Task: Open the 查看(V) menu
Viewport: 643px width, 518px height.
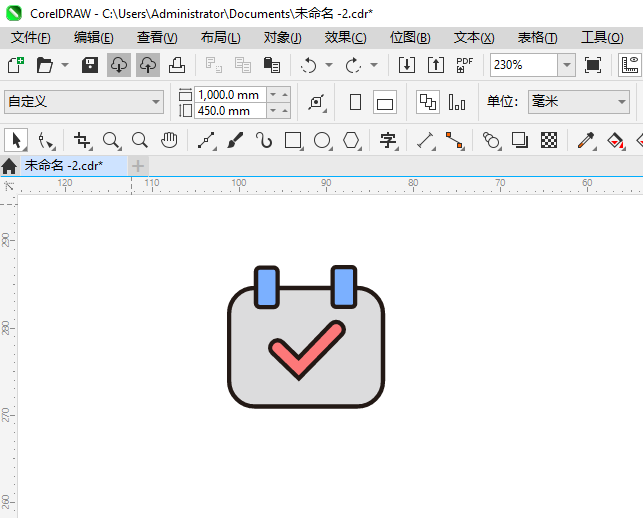Action: click(157, 38)
